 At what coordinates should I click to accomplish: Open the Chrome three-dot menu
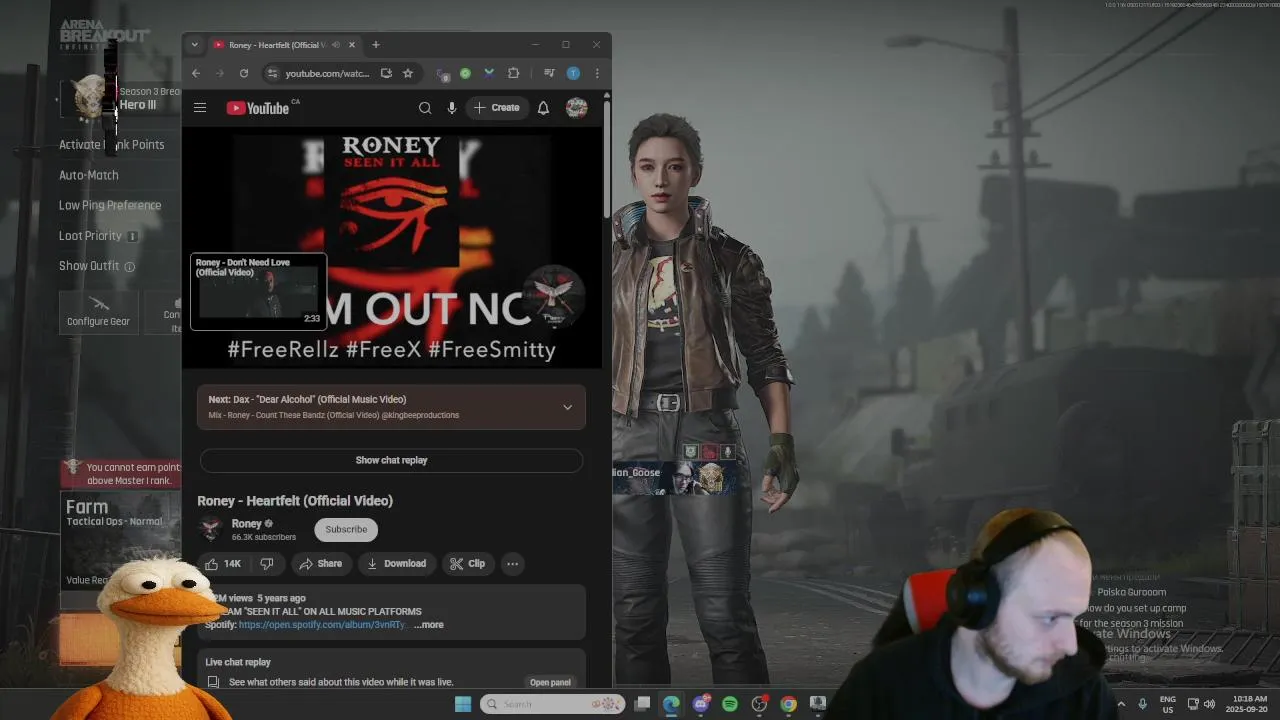pos(597,73)
